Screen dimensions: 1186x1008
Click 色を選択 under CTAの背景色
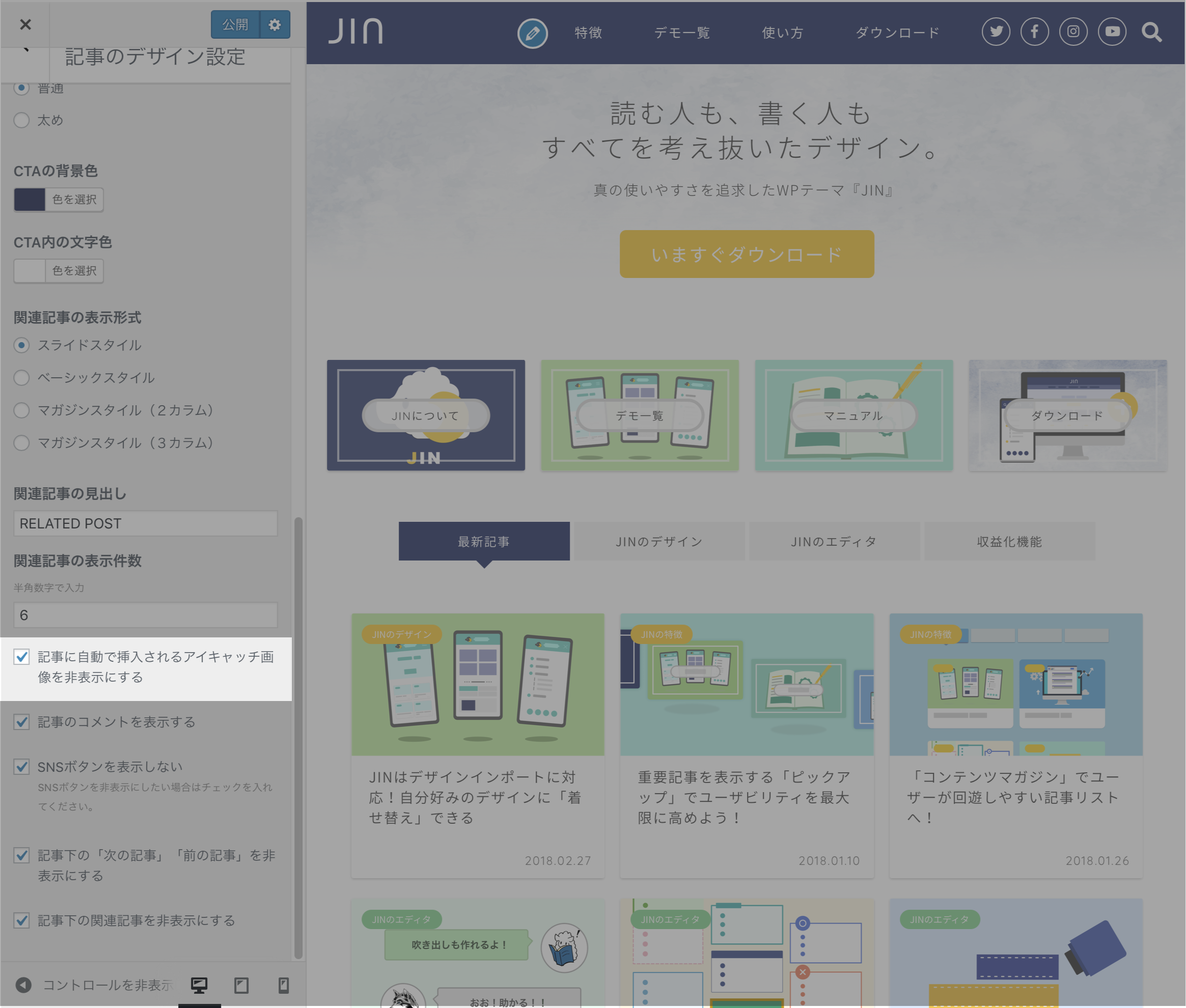[x=74, y=200]
